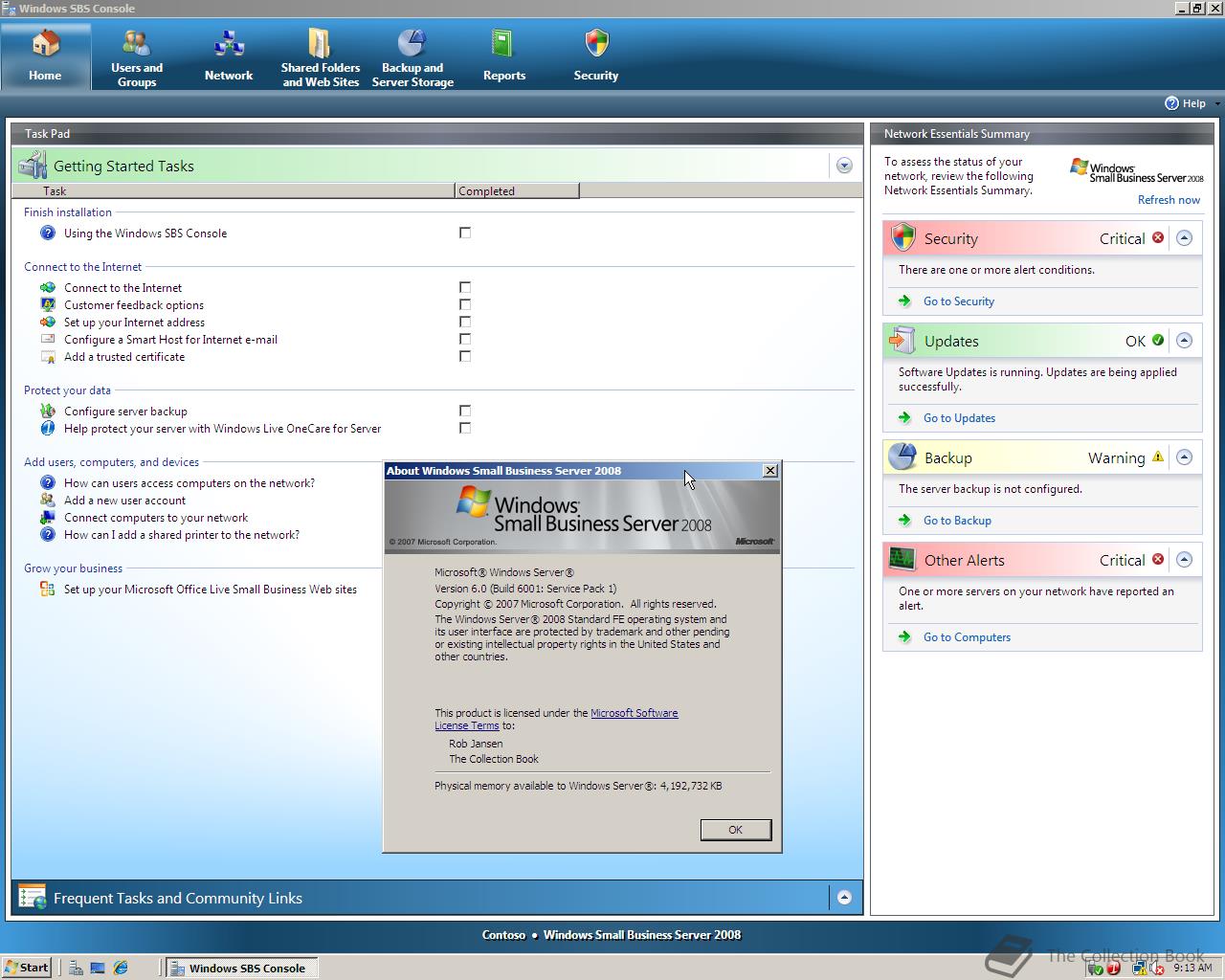Click the OneCare for Server info icon
This screenshot has width=1225, height=980.
pos(48,428)
